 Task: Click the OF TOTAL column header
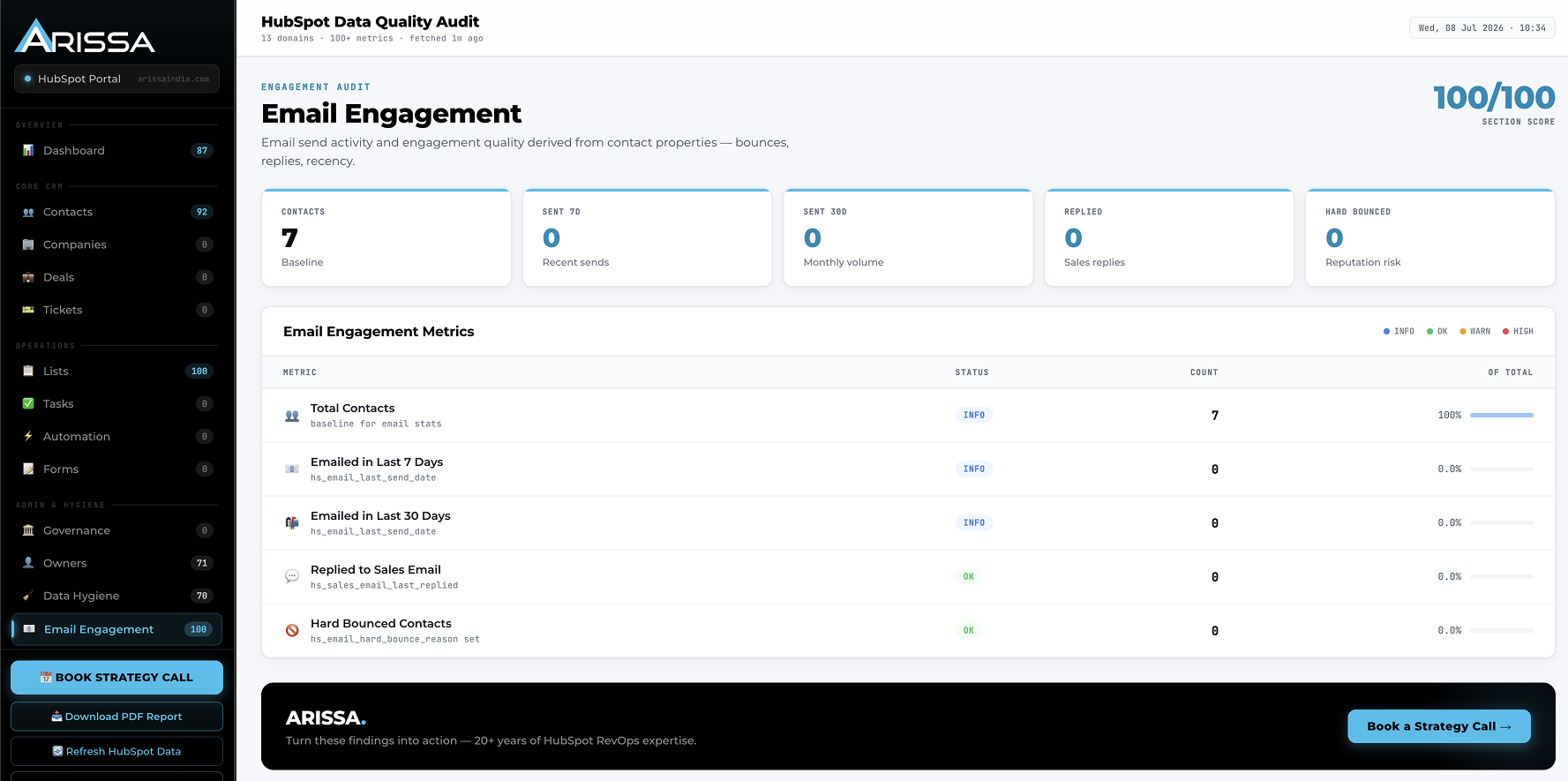pyautogui.click(x=1511, y=372)
